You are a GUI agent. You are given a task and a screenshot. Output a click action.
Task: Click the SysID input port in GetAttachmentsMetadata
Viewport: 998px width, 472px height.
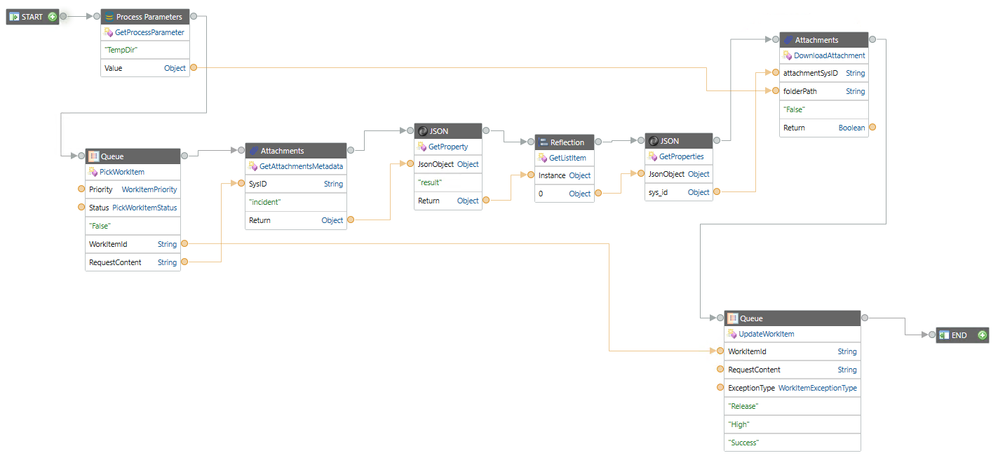point(241,184)
